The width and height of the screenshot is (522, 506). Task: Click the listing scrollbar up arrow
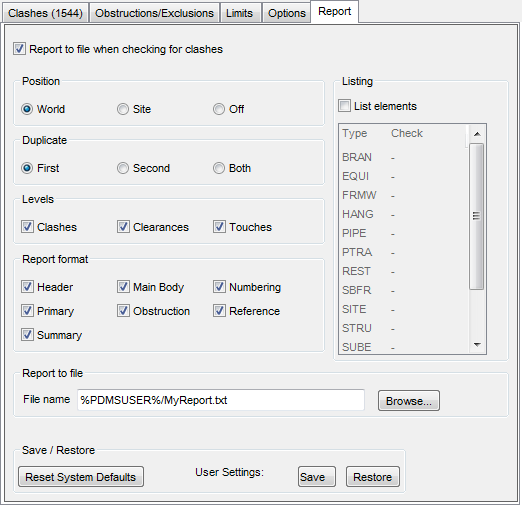coord(477,134)
